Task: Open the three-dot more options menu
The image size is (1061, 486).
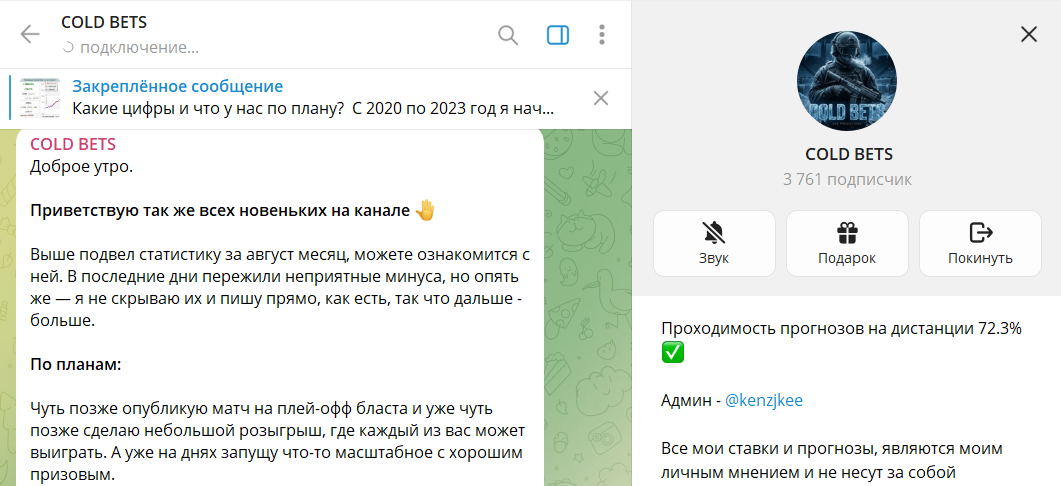Action: tap(602, 35)
